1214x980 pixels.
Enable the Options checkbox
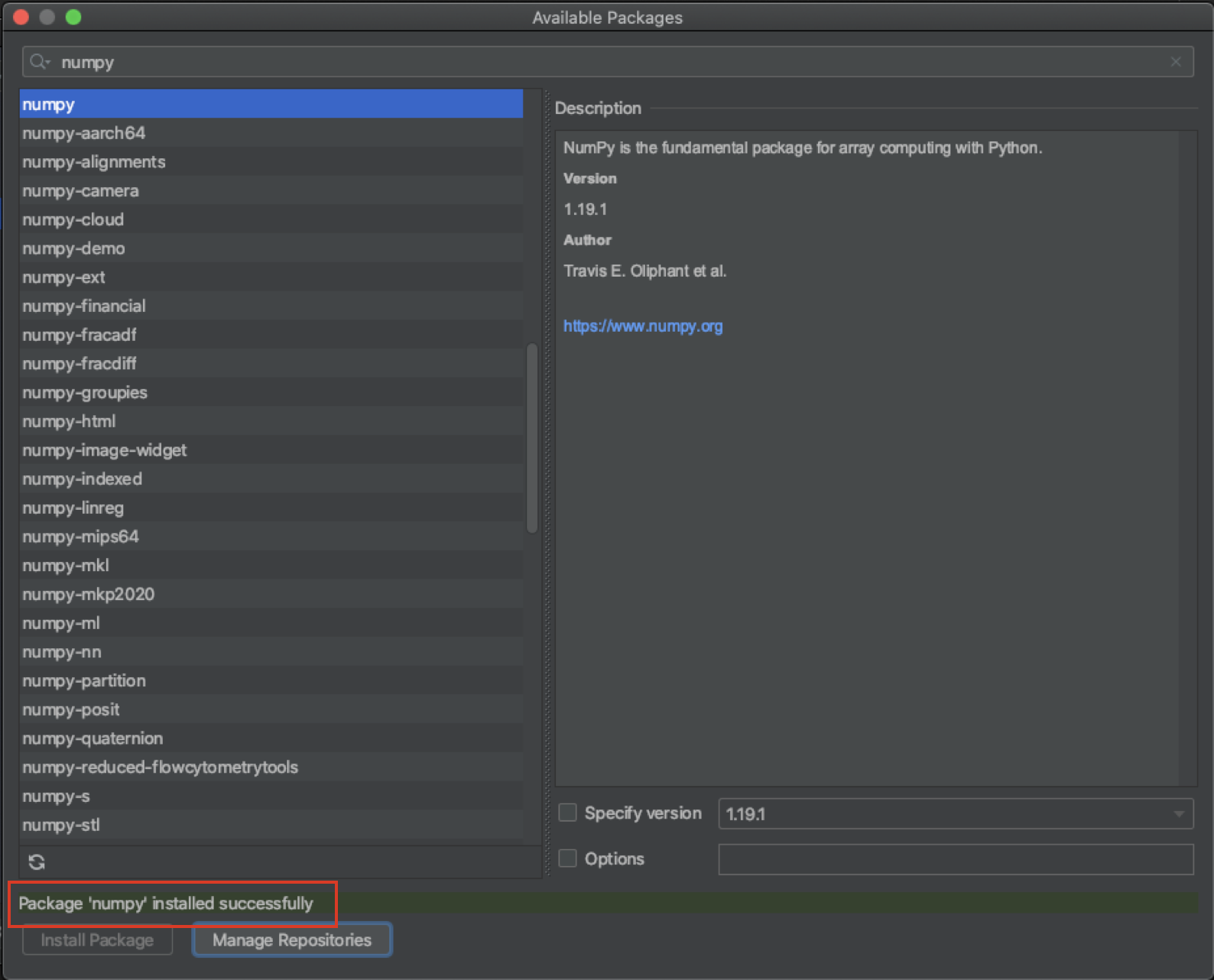567,858
